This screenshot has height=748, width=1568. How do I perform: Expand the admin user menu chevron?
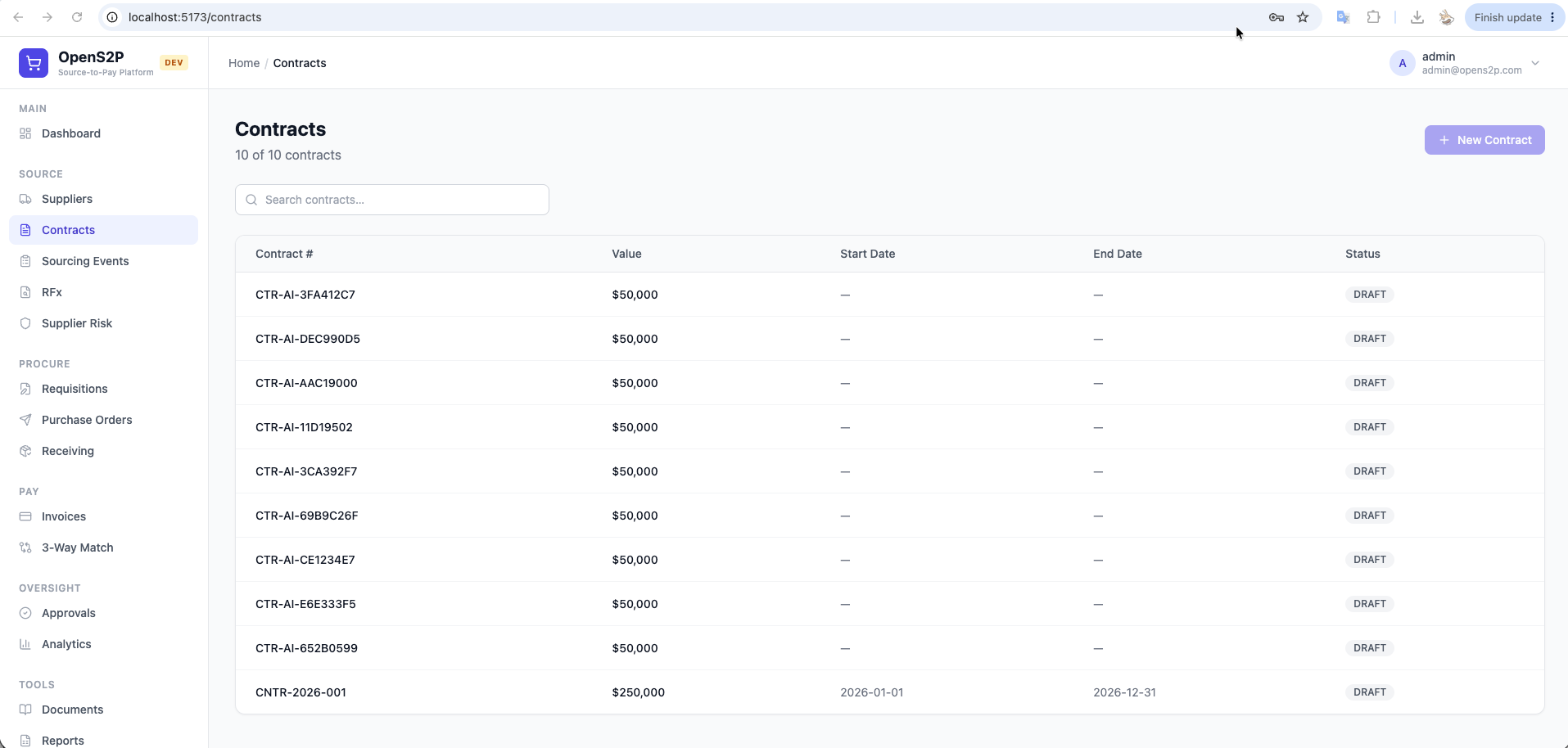[x=1535, y=63]
